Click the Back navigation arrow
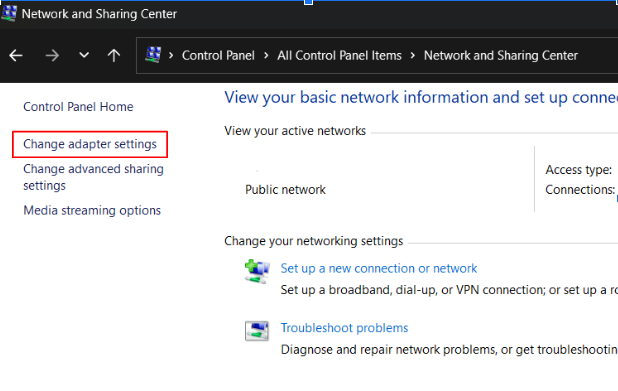Image resolution: width=618 pixels, height=391 pixels. (16, 56)
